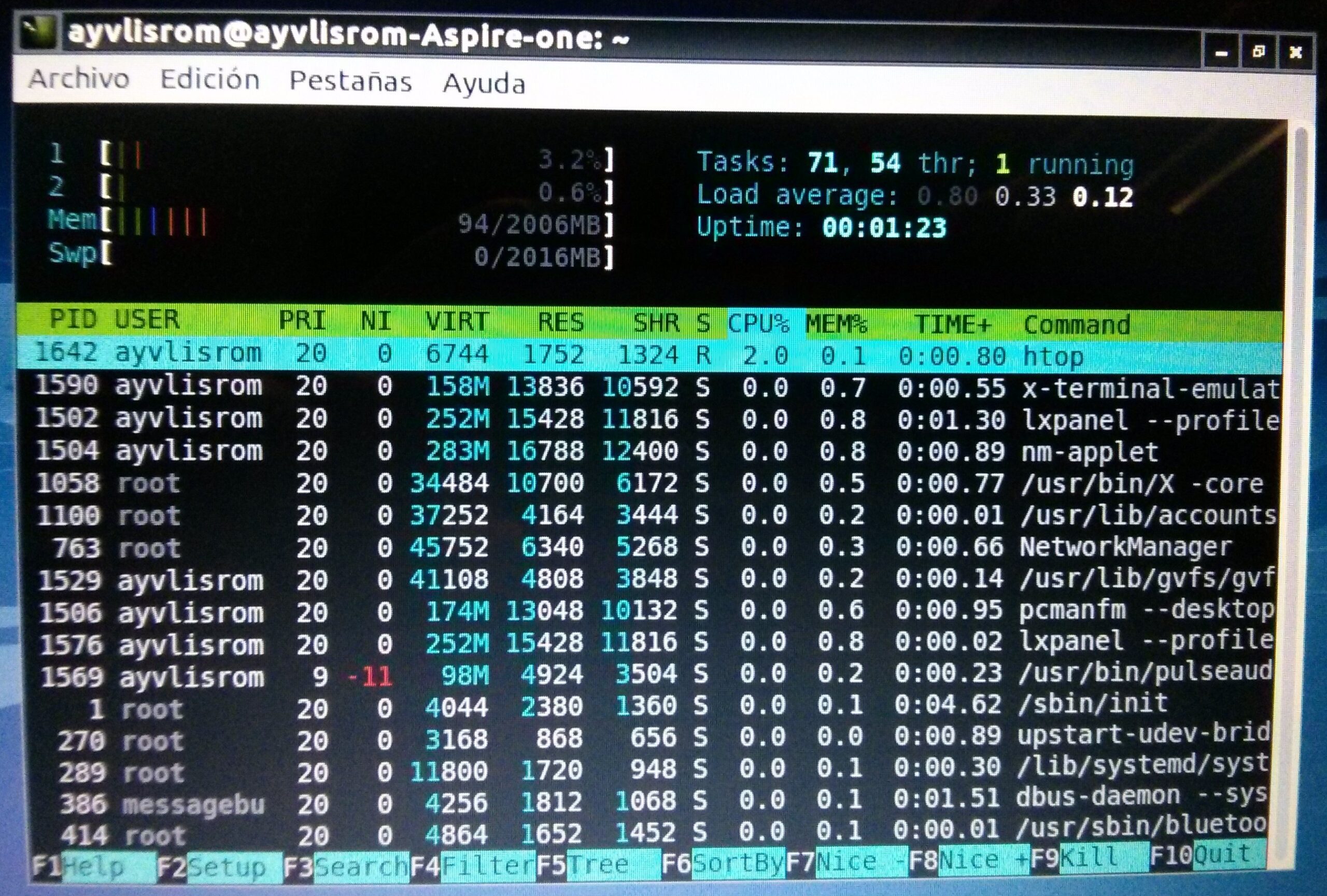Open the Edición menu
1327x896 pixels.
[209, 80]
